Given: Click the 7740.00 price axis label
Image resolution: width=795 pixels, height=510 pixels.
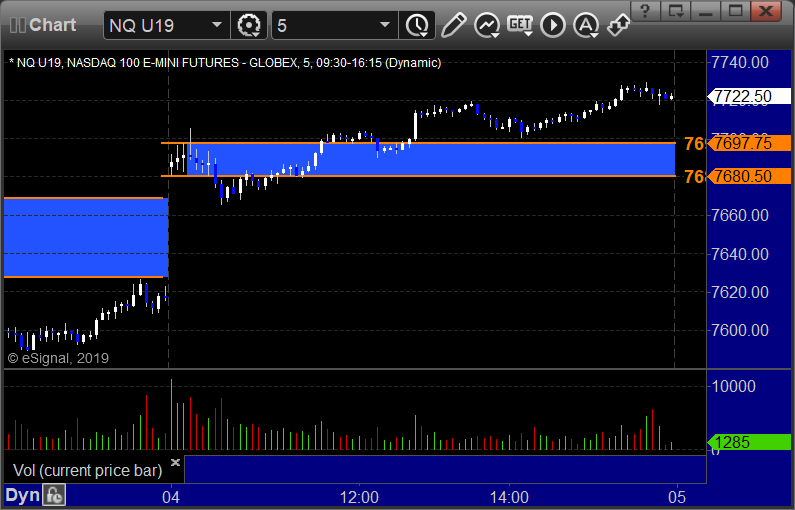Looking at the screenshot, I should coord(740,62).
